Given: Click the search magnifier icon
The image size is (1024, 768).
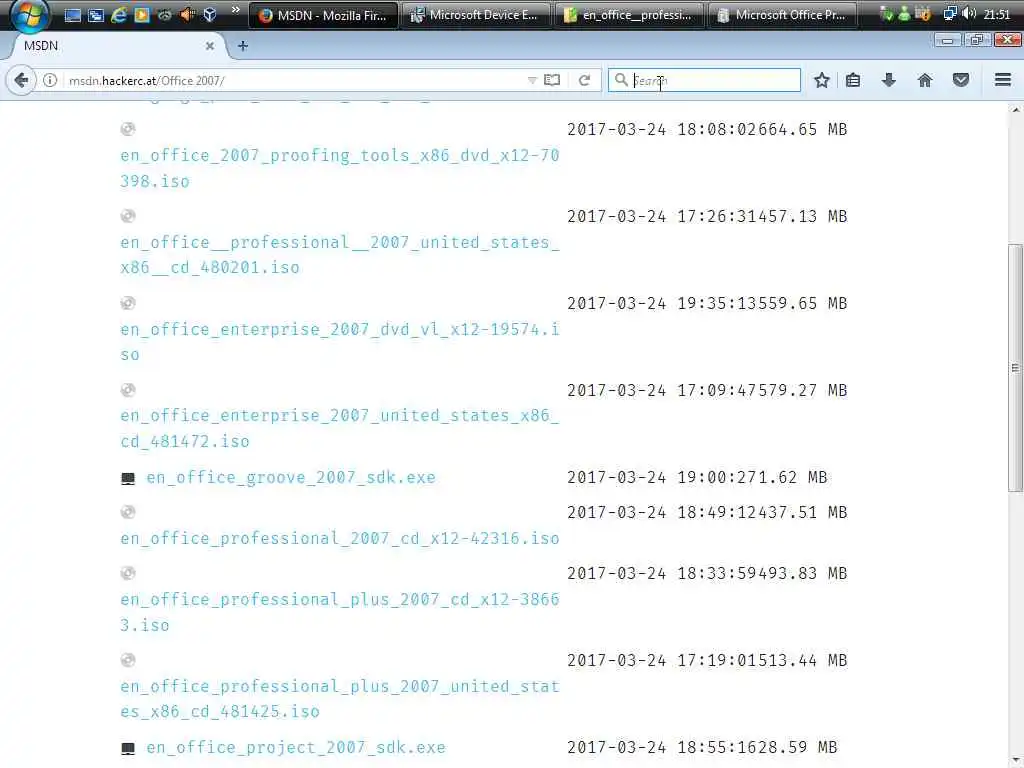Looking at the screenshot, I should (621, 80).
